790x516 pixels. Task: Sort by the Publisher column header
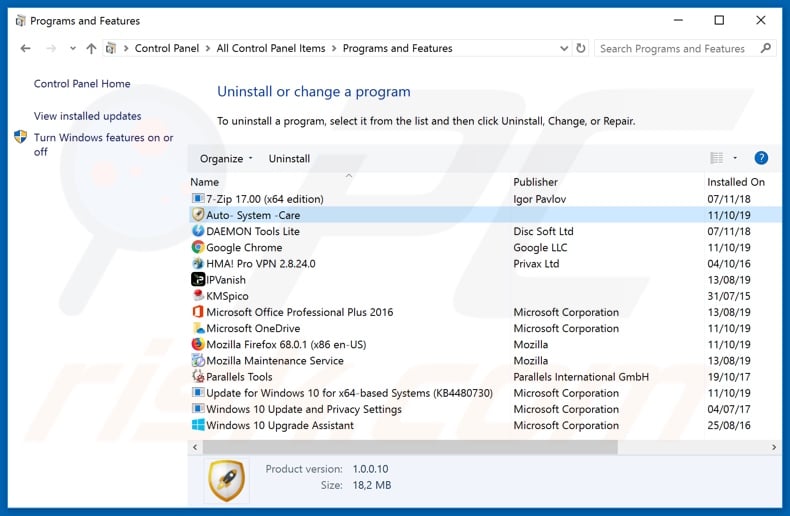click(535, 182)
